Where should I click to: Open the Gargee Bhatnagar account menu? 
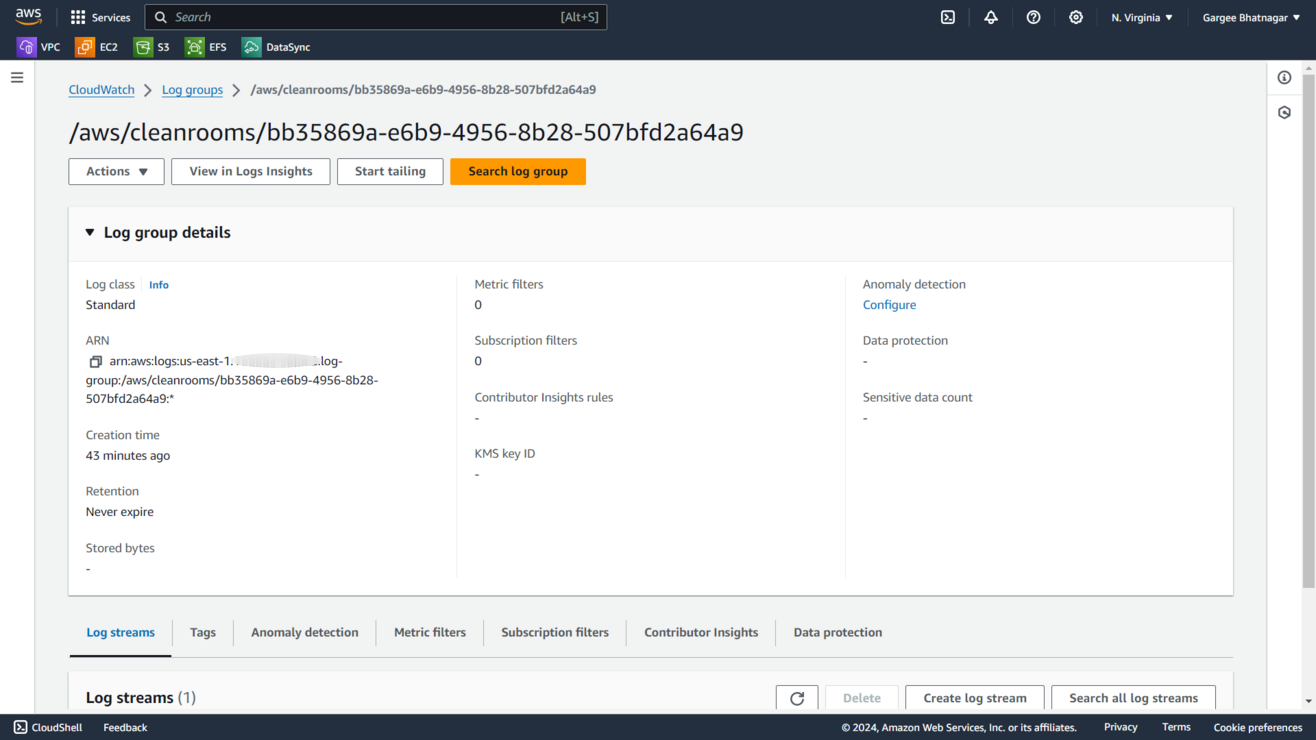(x=1251, y=17)
